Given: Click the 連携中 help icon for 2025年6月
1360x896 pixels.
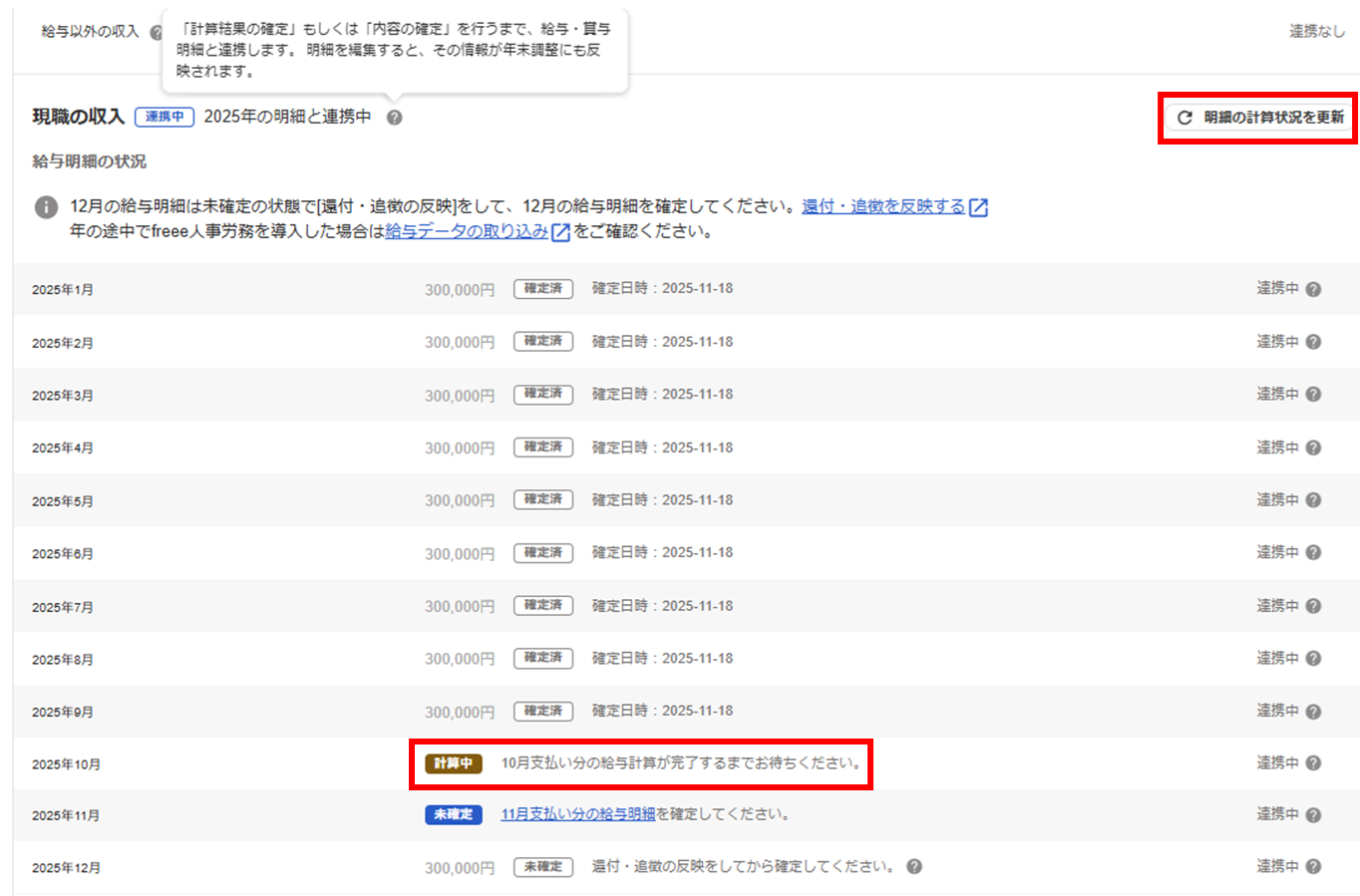Looking at the screenshot, I should point(1313,553).
